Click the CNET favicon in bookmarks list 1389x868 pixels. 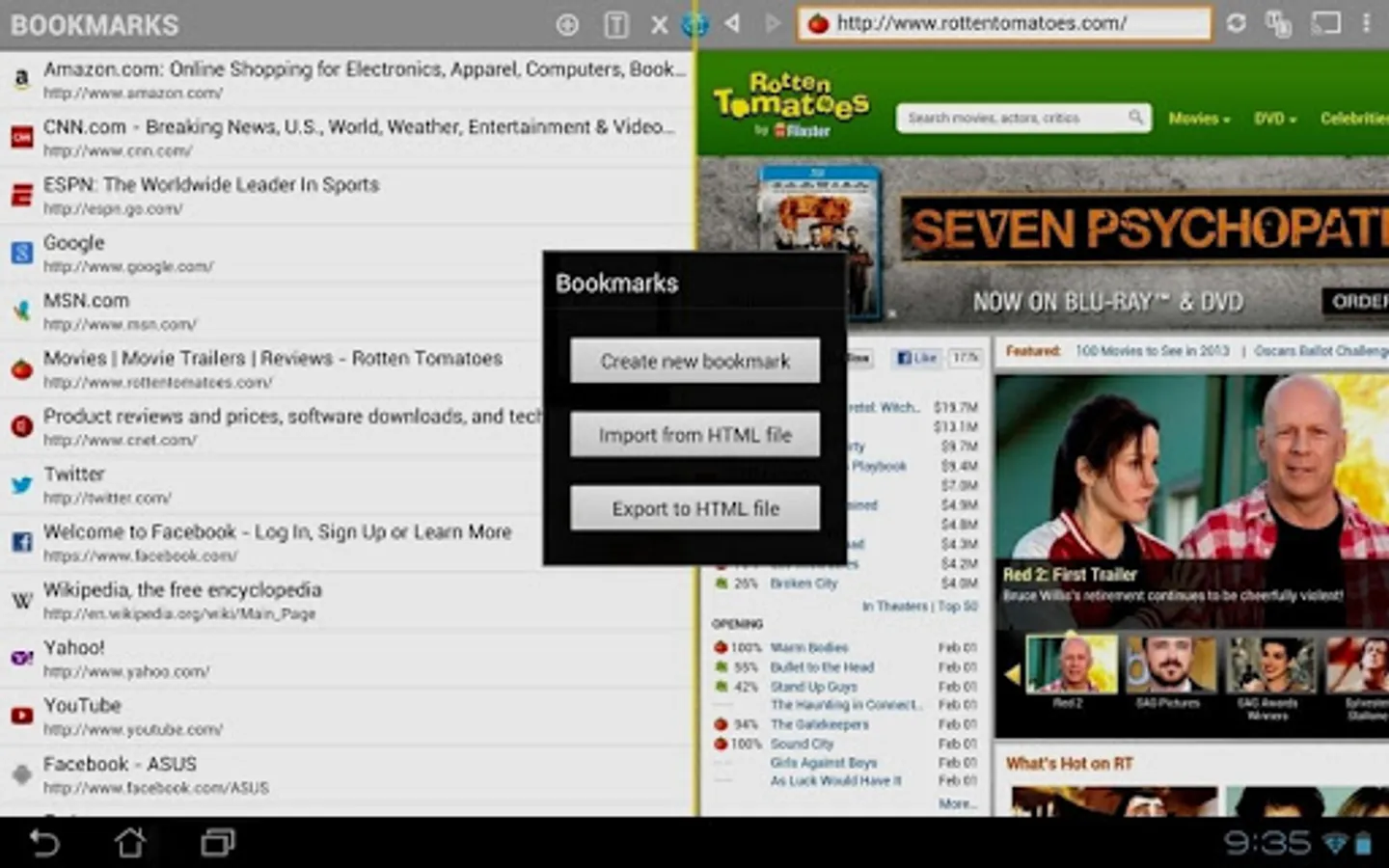21,426
